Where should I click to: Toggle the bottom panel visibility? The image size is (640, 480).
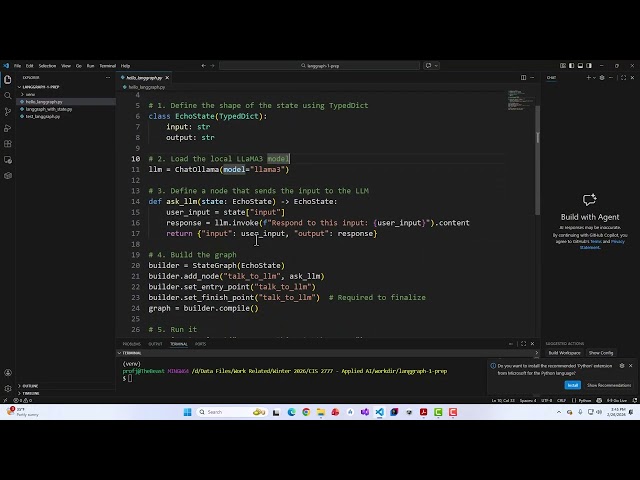pyautogui.click(x=580, y=66)
